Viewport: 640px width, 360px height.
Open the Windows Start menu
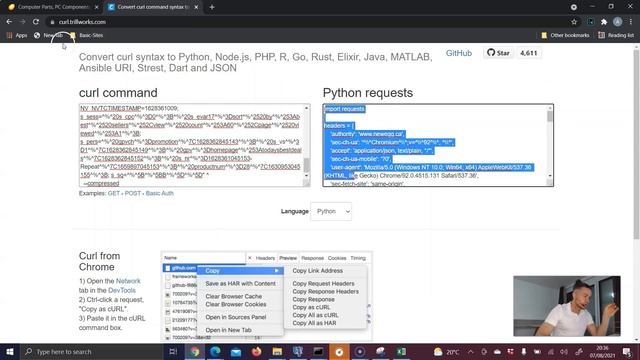10,351
